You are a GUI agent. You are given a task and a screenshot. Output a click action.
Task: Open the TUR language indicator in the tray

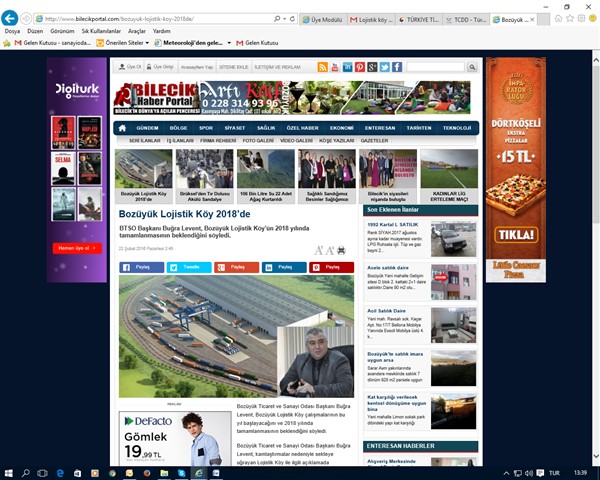coord(554,473)
